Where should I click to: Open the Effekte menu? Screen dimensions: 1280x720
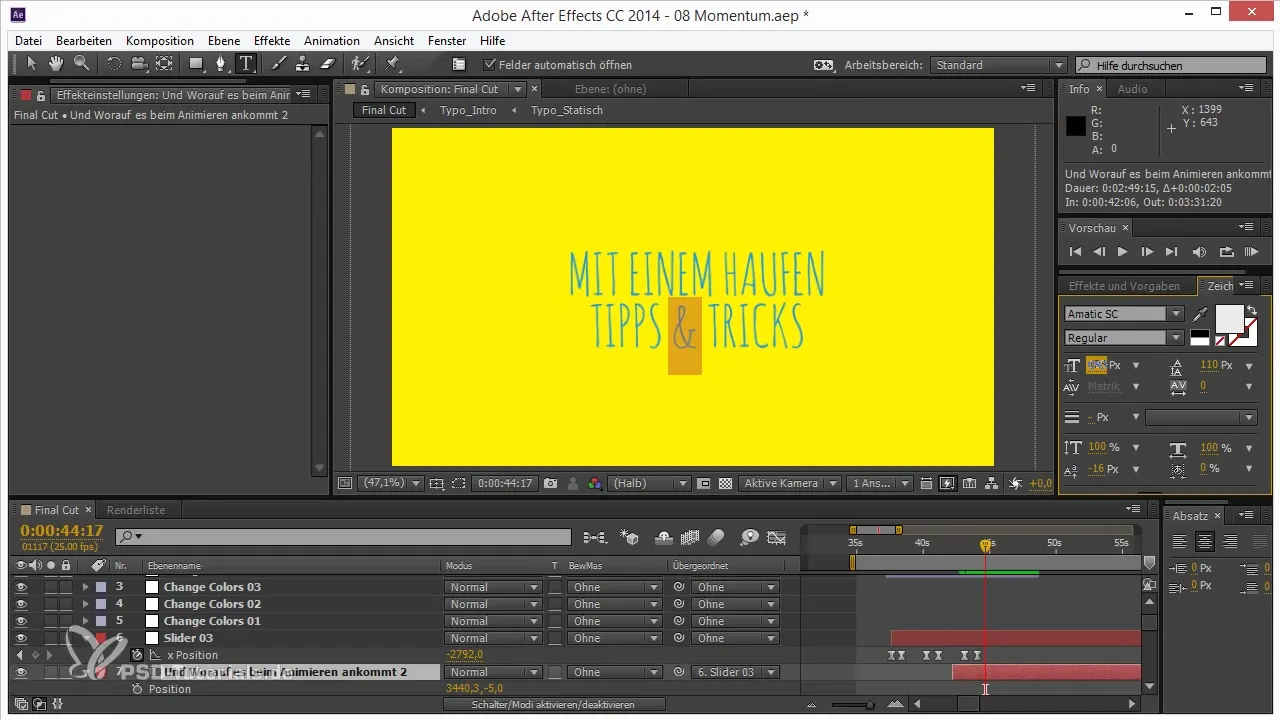point(272,41)
